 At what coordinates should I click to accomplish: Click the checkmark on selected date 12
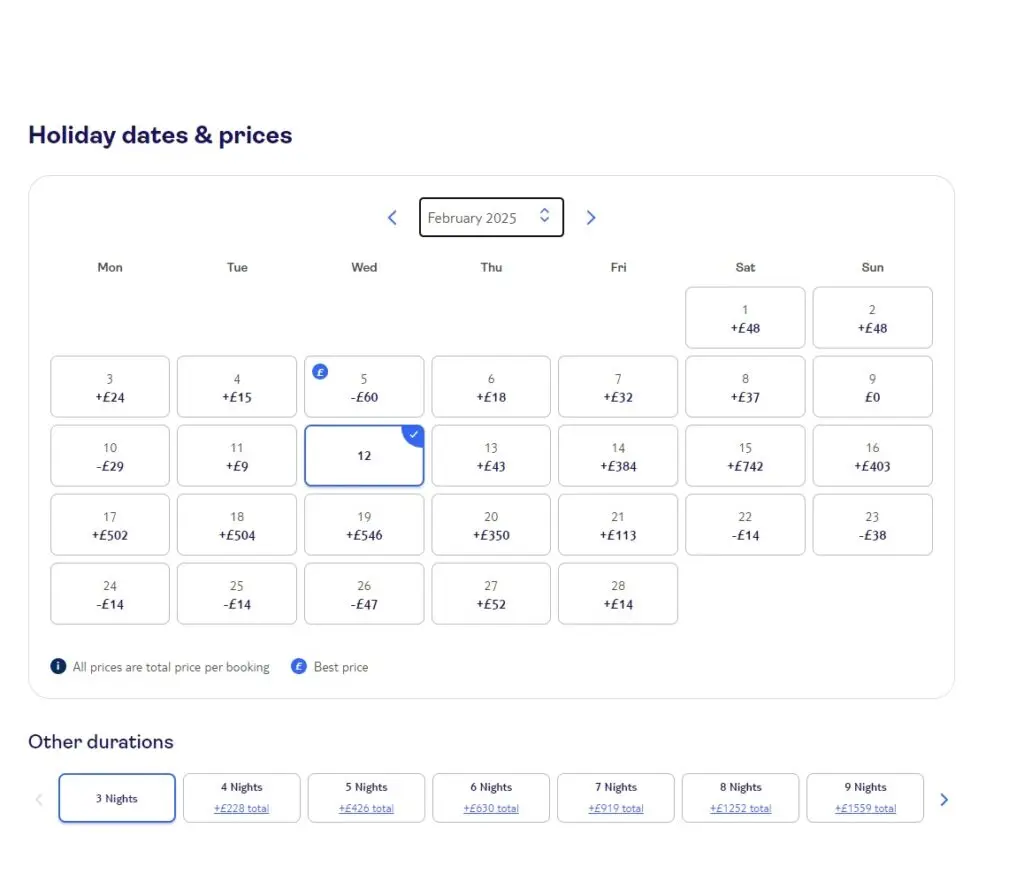[413, 435]
